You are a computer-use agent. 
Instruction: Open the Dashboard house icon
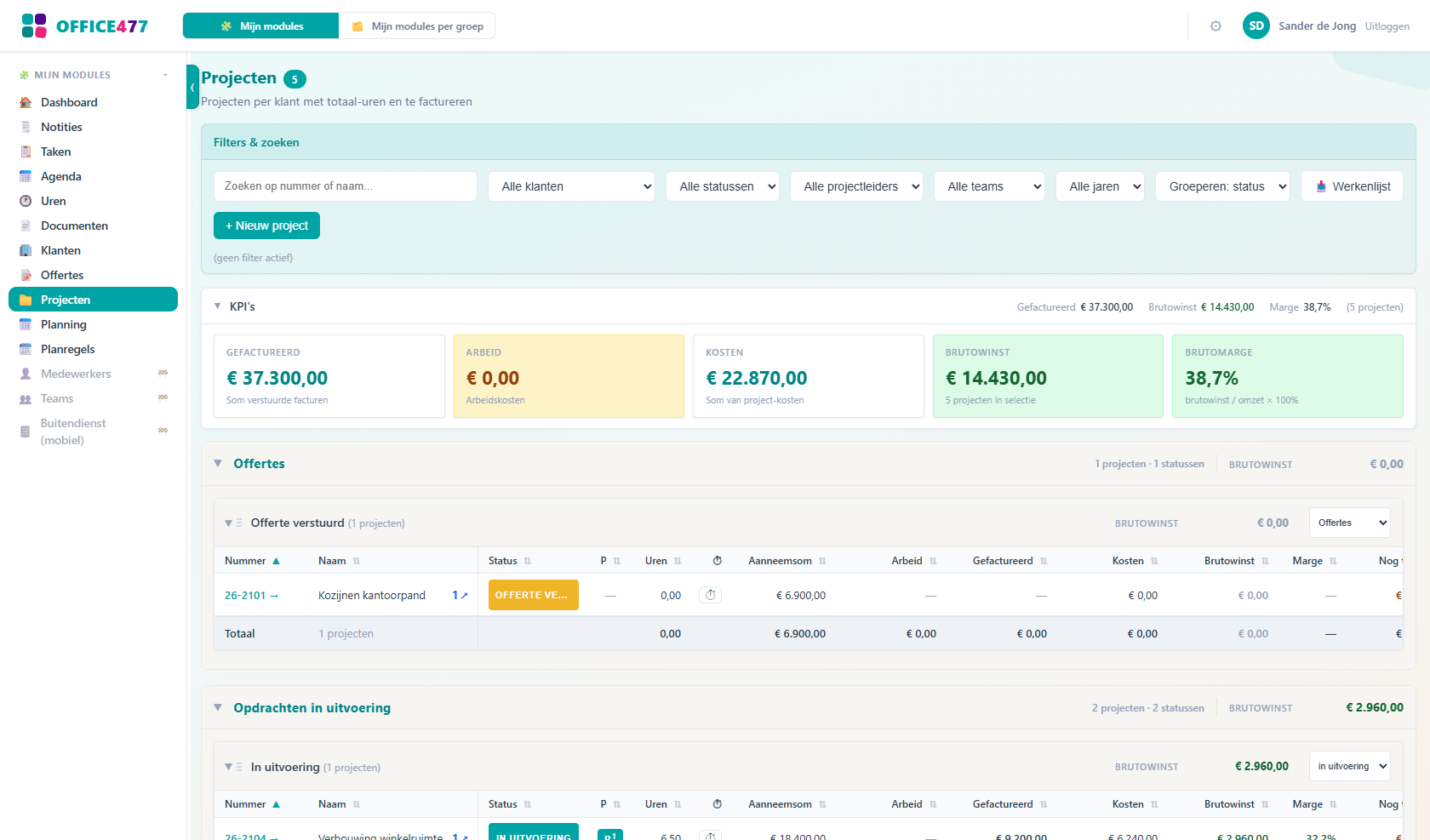26,102
